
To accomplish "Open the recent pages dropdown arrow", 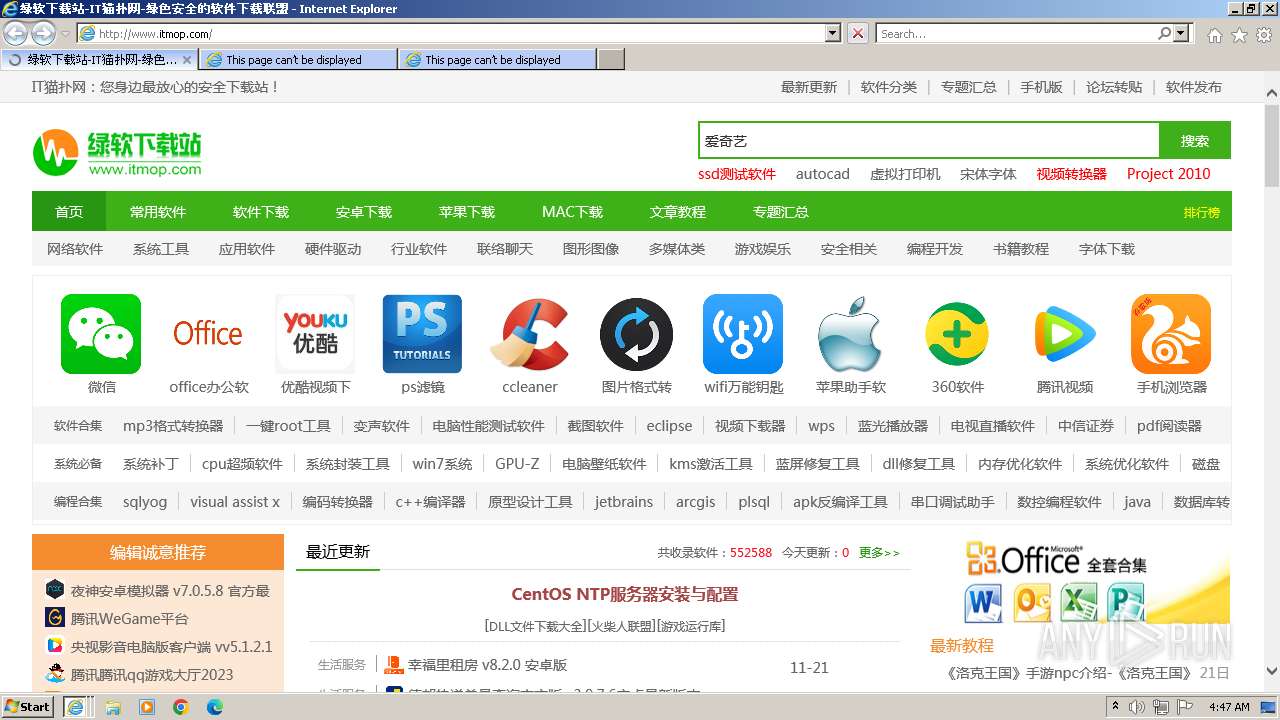I will click(x=65, y=34).
